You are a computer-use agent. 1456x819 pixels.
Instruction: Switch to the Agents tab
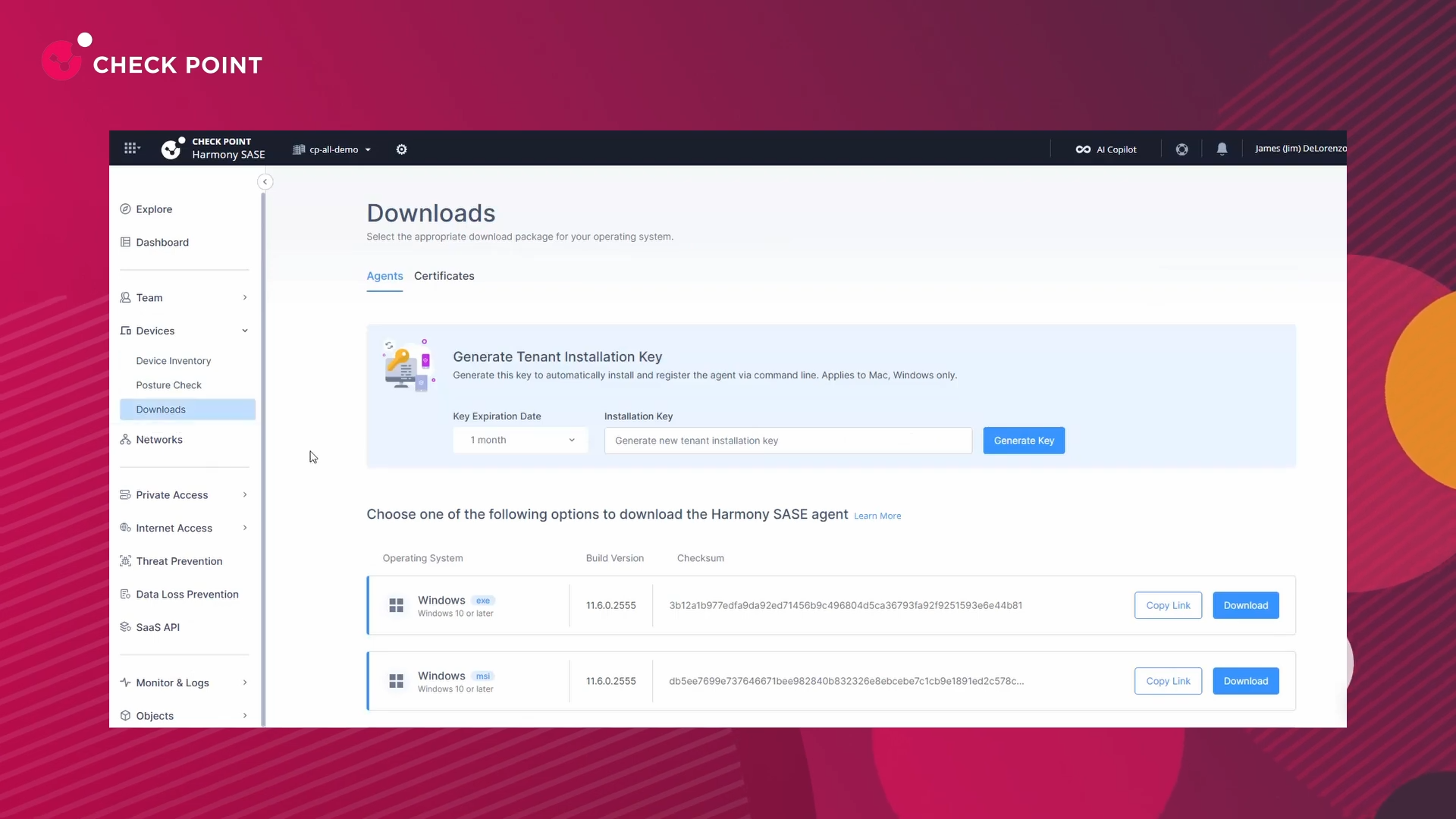coord(384,276)
